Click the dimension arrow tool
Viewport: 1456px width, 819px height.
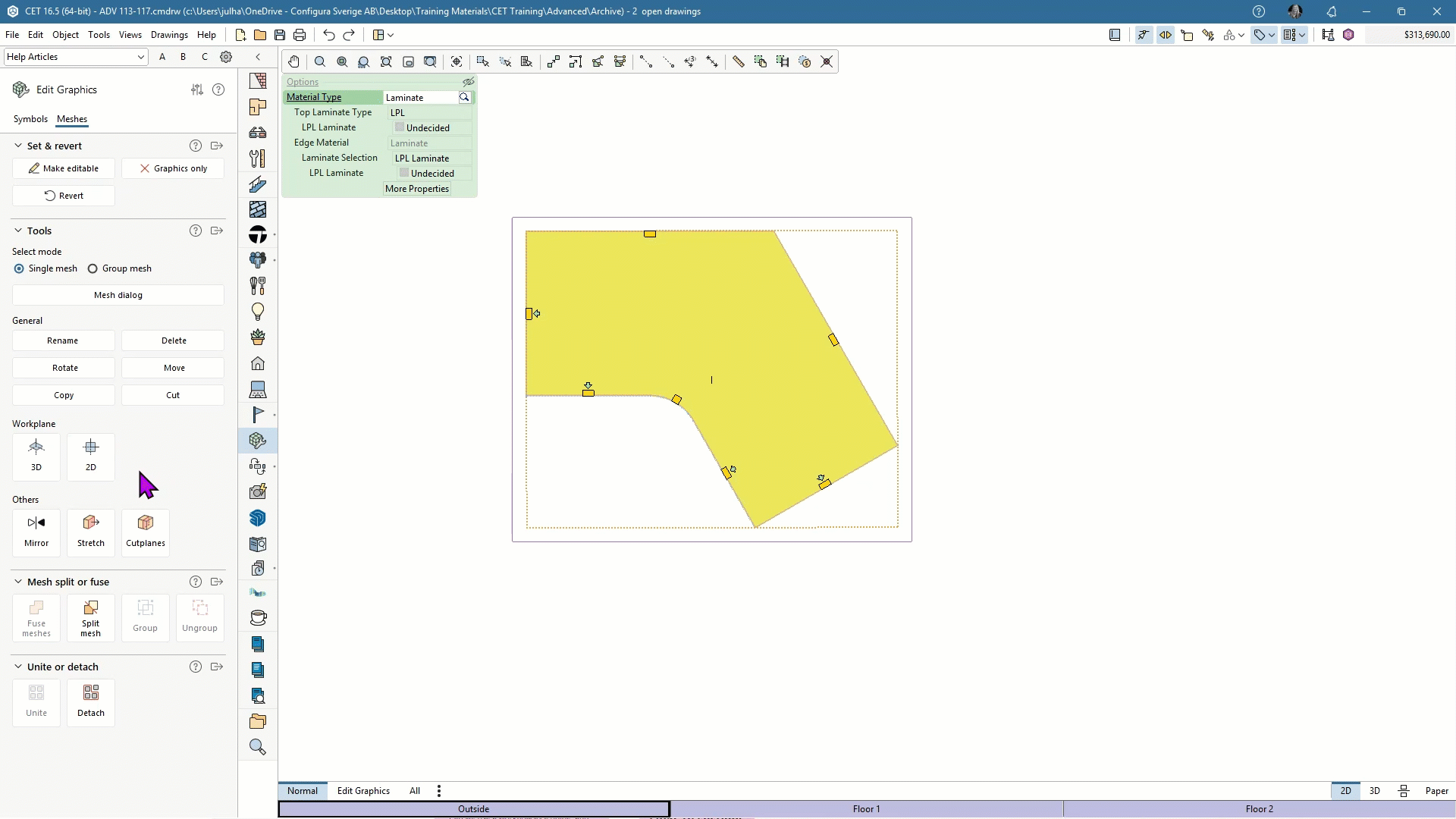click(x=712, y=62)
